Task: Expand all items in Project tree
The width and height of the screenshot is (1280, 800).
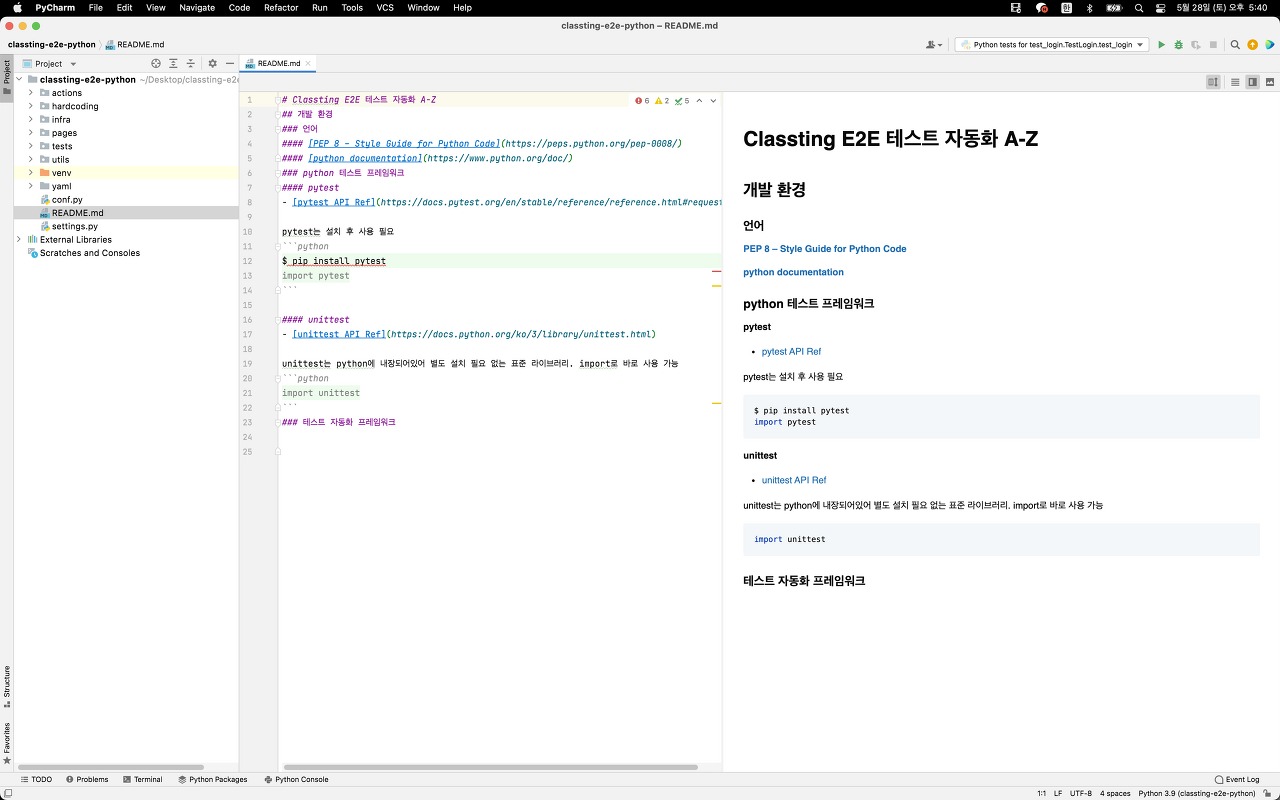Action: (173, 63)
